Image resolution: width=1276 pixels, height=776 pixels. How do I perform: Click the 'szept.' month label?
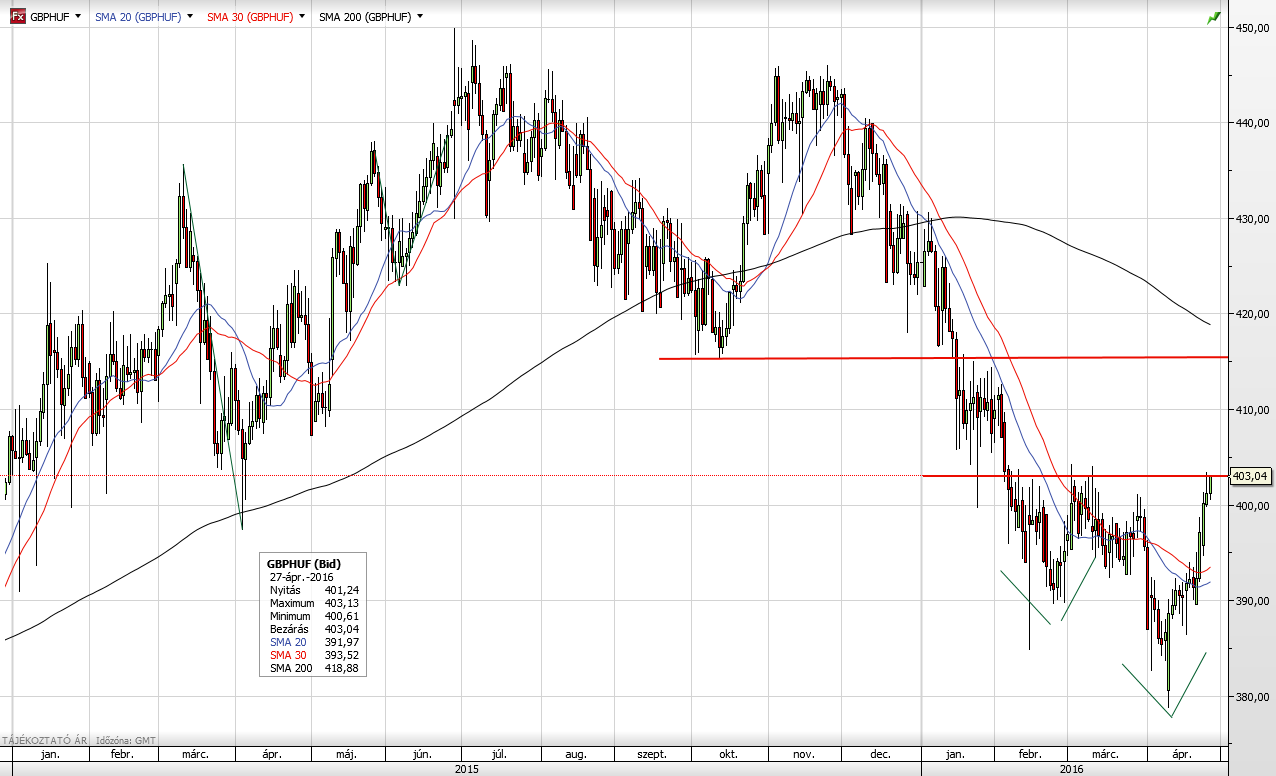[652, 754]
